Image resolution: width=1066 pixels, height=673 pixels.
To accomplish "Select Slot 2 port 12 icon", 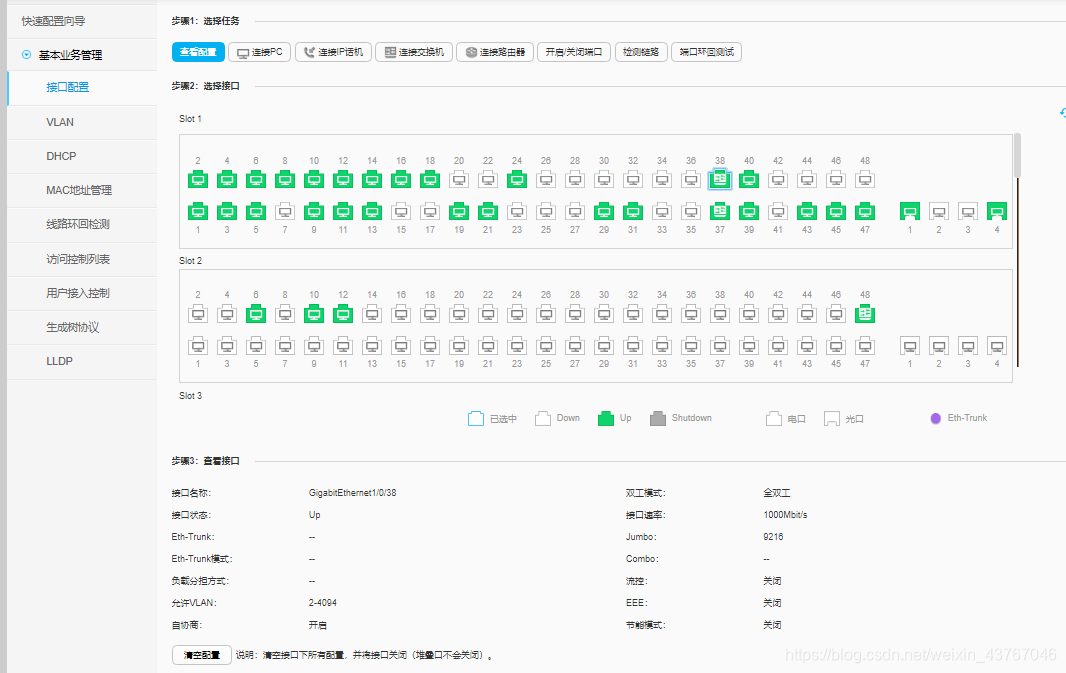I will [343, 313].
